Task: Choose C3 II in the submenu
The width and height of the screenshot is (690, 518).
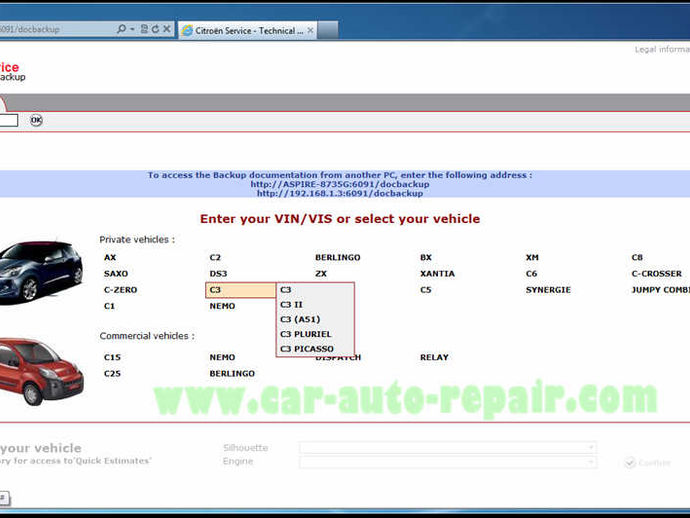Action: pos(315,305)
